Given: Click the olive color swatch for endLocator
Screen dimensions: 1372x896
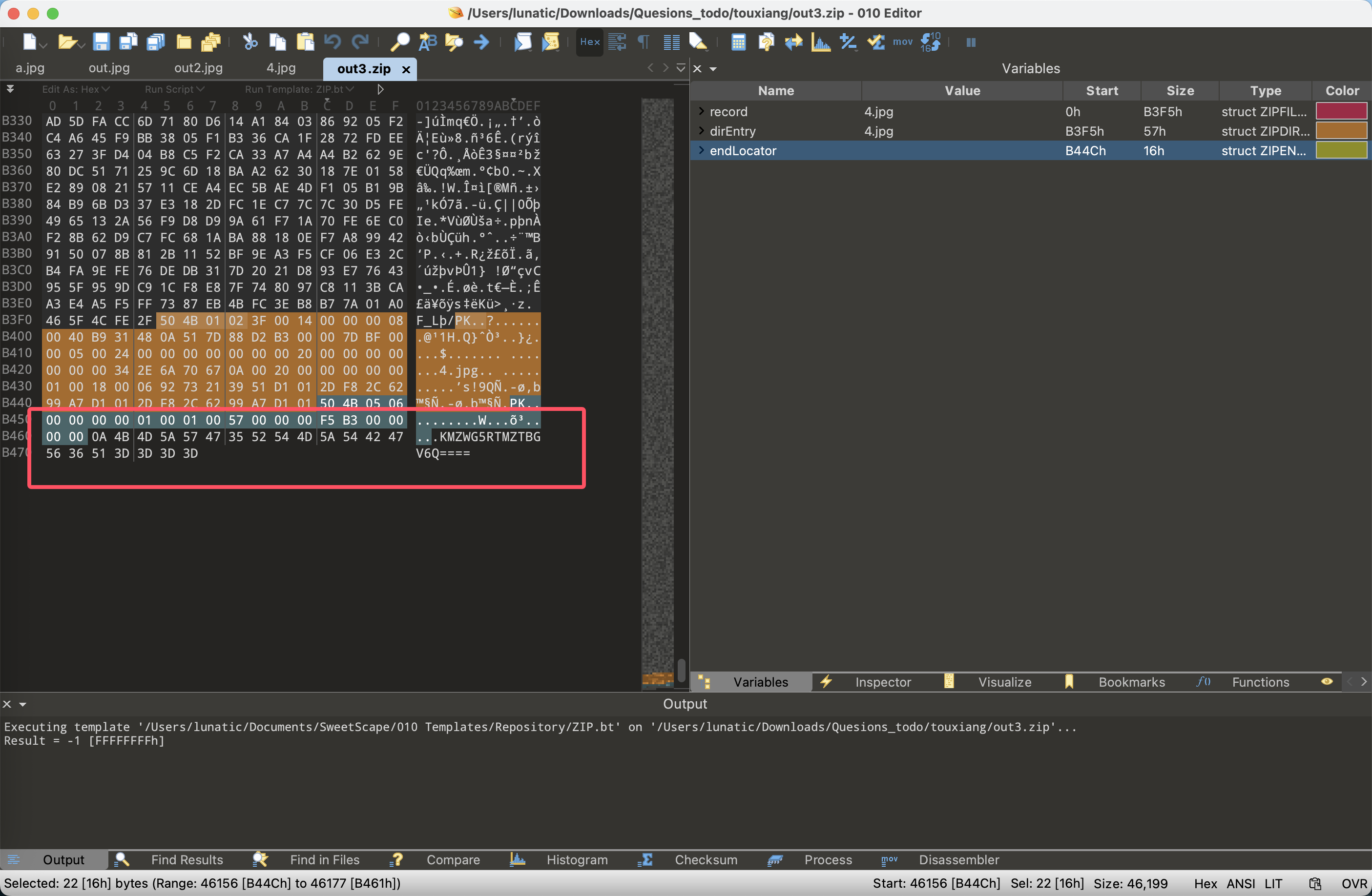Looking at the screenshot, I should click(x=1341, y=150).
